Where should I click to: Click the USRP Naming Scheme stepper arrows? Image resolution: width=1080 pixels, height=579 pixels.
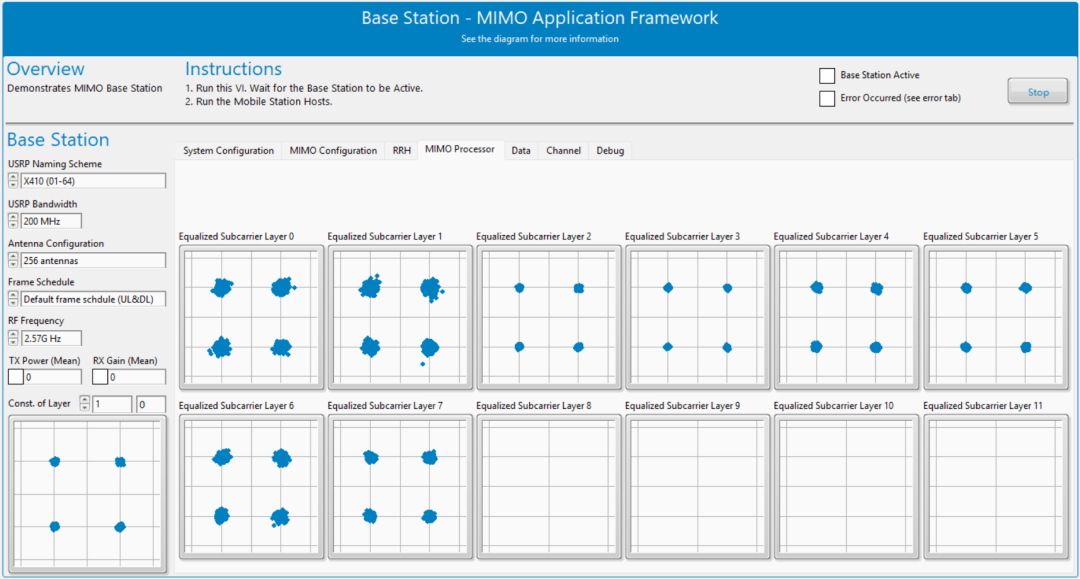[x=13, y=180]
